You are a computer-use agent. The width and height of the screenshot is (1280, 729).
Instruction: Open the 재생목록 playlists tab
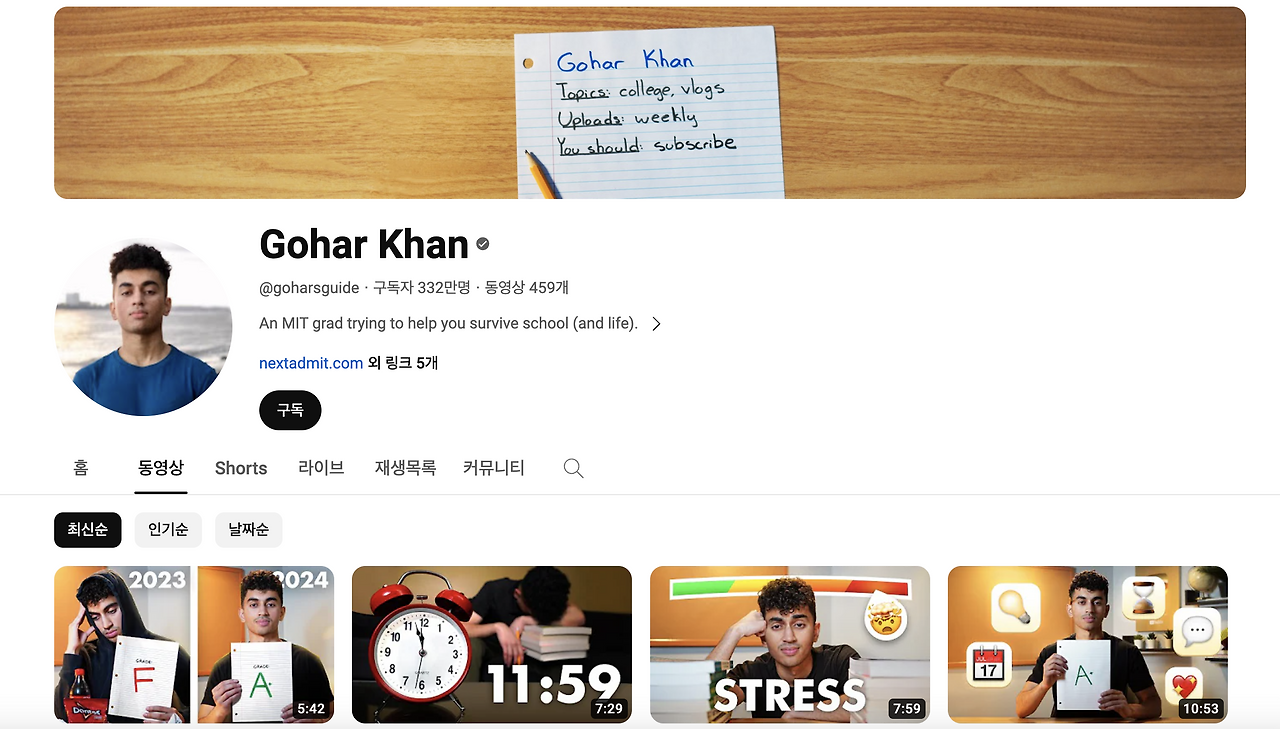405,468
